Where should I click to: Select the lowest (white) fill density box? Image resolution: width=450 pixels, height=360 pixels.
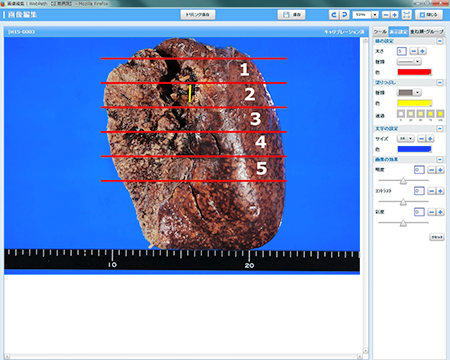[x=401, y=114]
